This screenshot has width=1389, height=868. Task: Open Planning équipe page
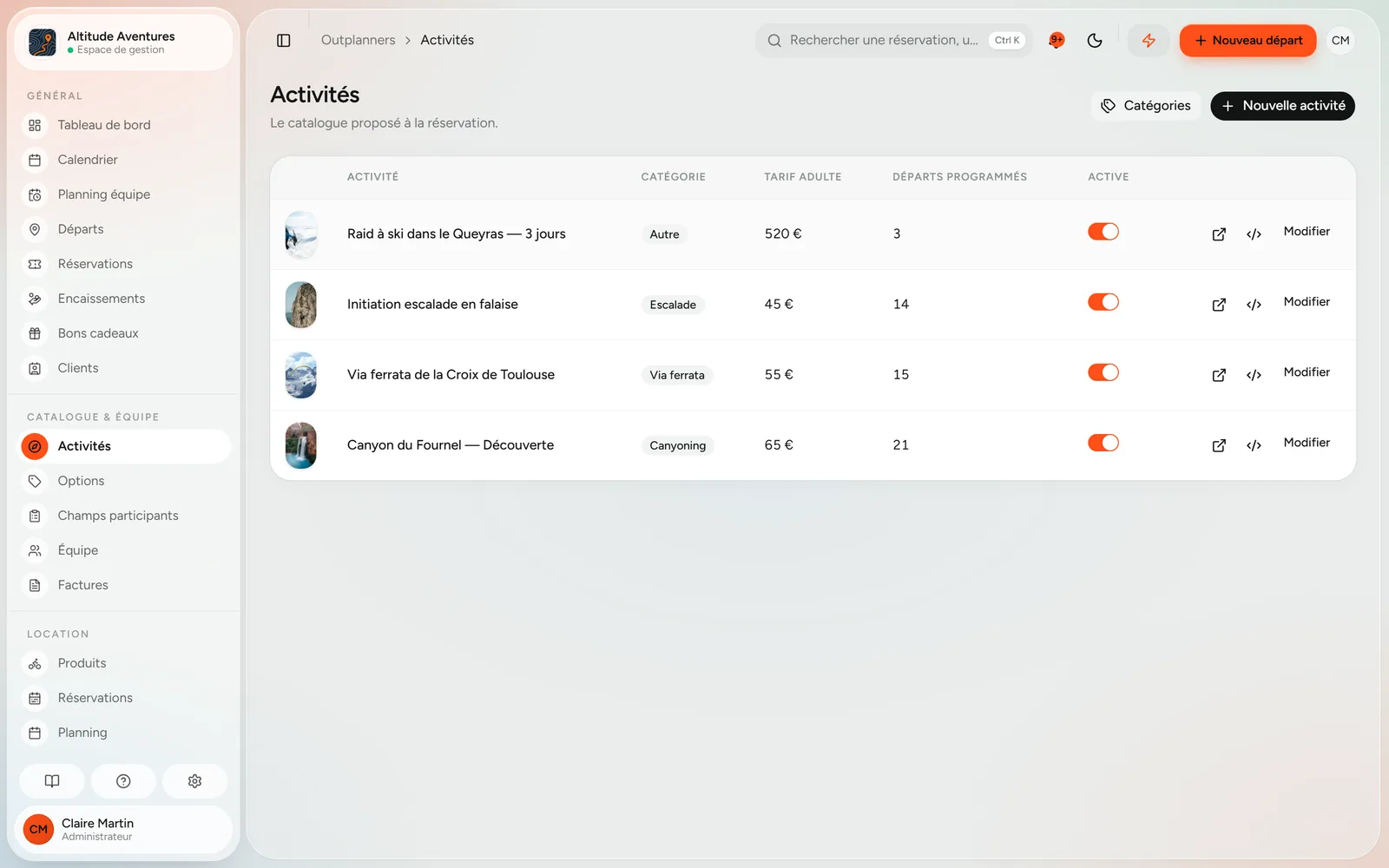point(126,194)
